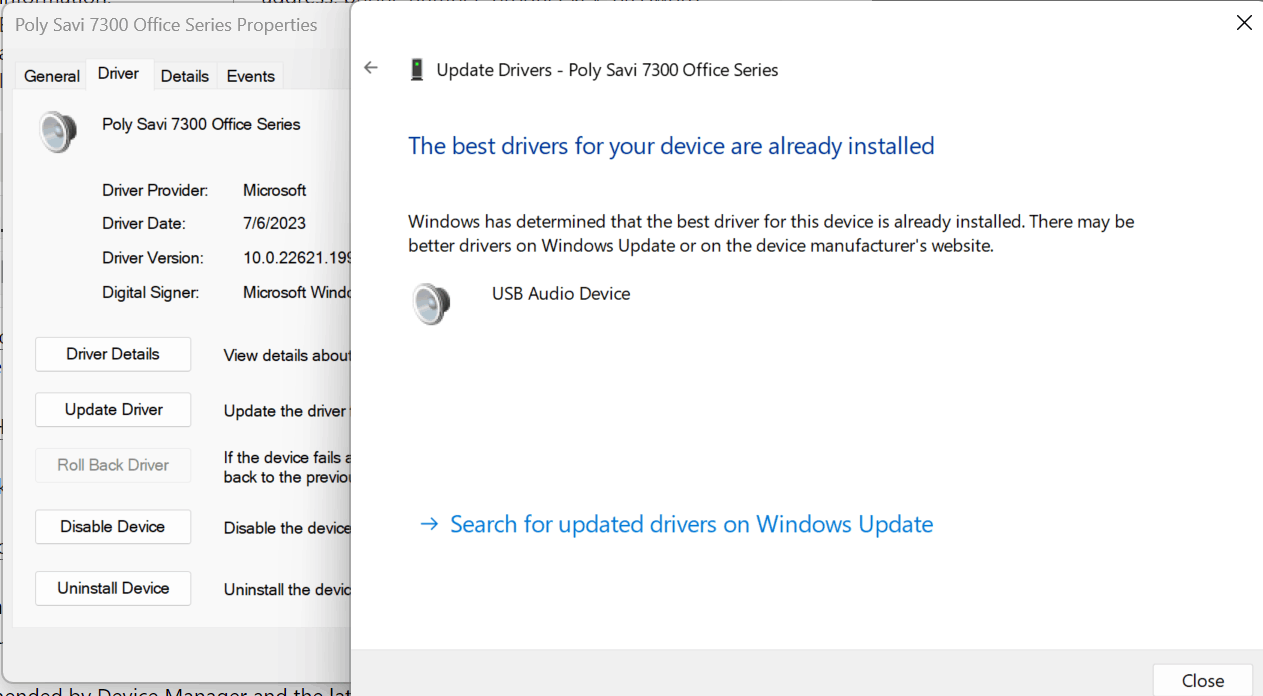Viewport: 1263px width, 696px height.
Task: Open the General tab in Properties
Action: 52,76
